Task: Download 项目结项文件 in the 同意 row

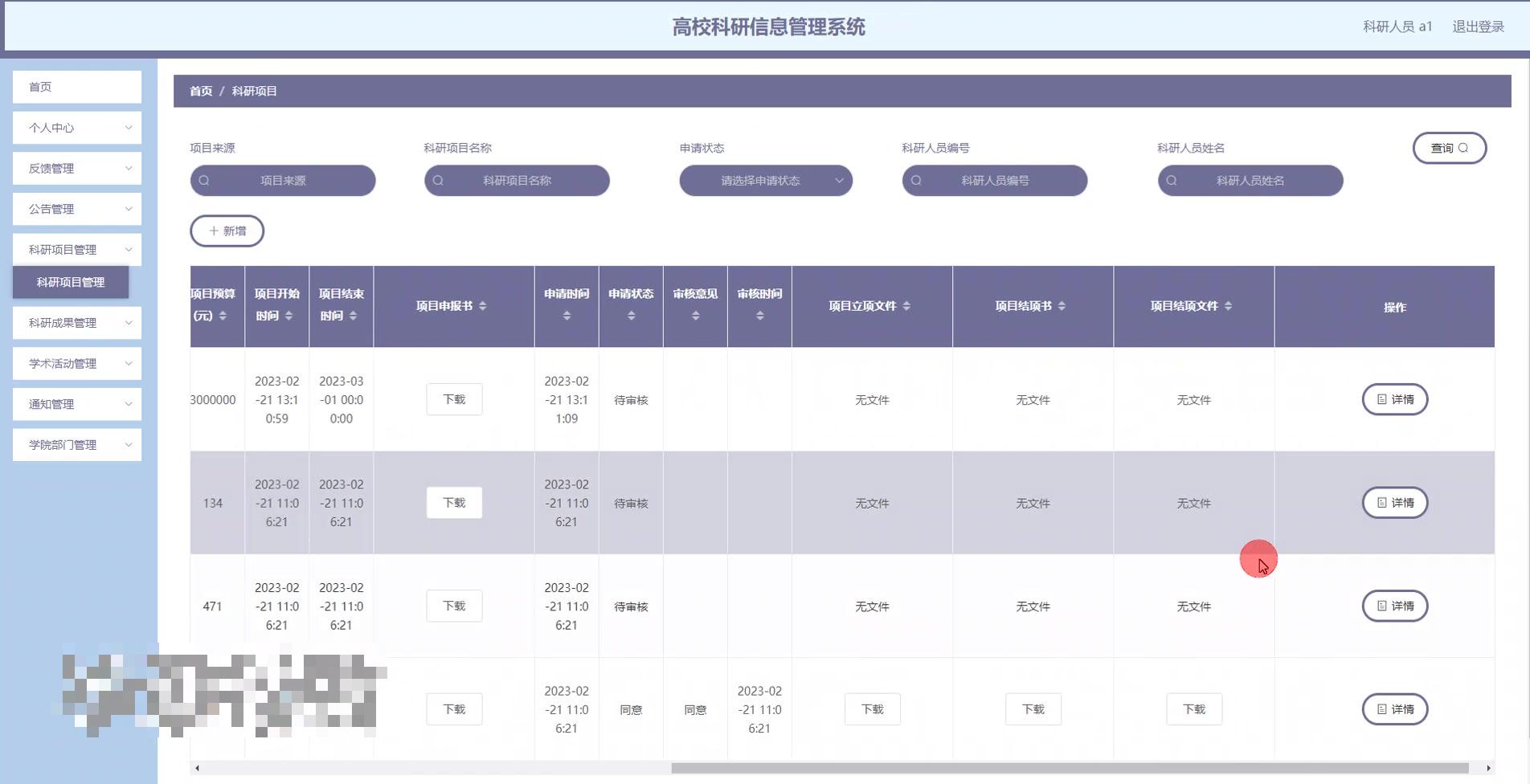Action: coord(1194,709)
